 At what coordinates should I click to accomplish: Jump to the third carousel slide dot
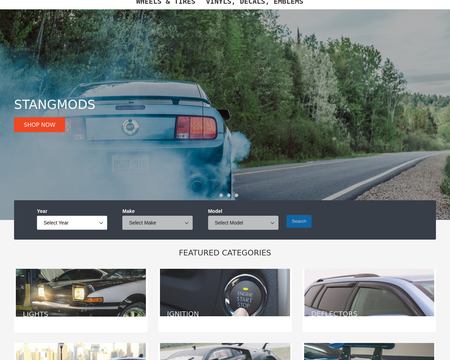(236, 195)
